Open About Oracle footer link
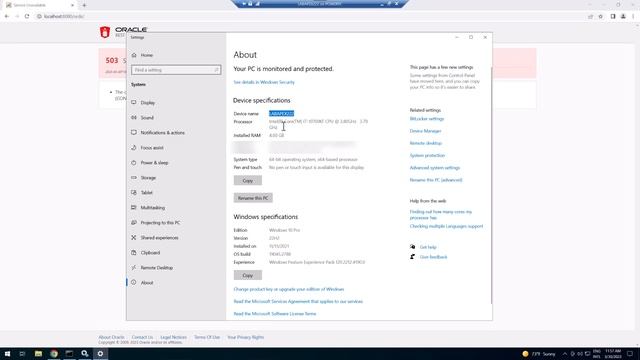This screenshot has width=640, height=360. pos(111,337)
